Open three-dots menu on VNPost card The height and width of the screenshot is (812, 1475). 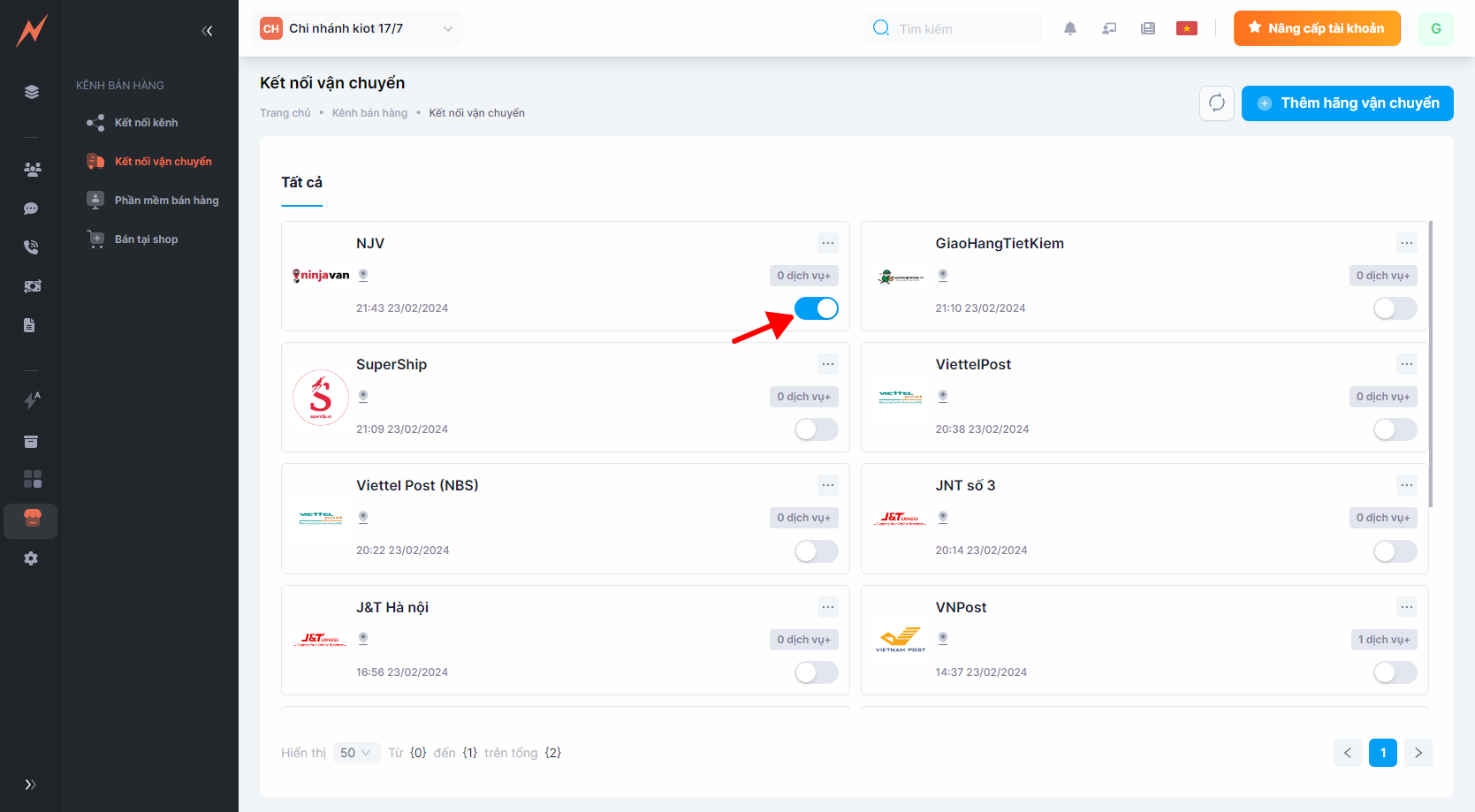point(1406,607)
